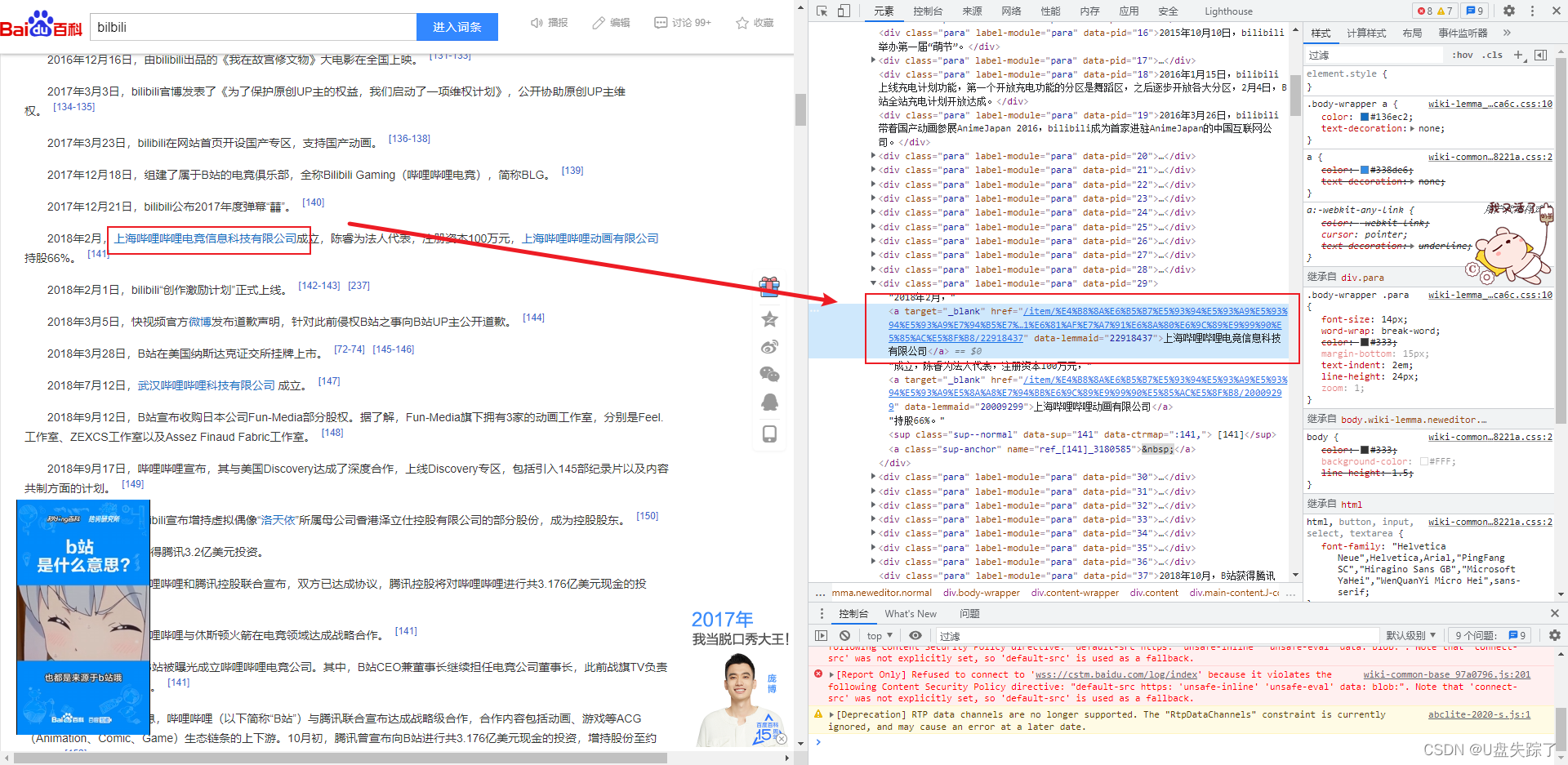The height and width of the screenshot is (765, 1568).
Task: Open DevTools customize menu (three vertical dots)
Action: point(1532,11)
